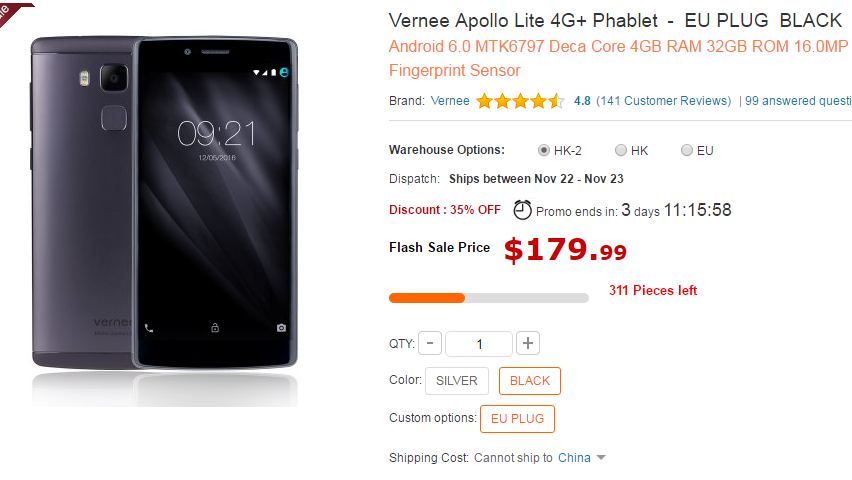Click the star rating icons
The width and height of the screenshot is (852, 480).
(x=520, y=101)
